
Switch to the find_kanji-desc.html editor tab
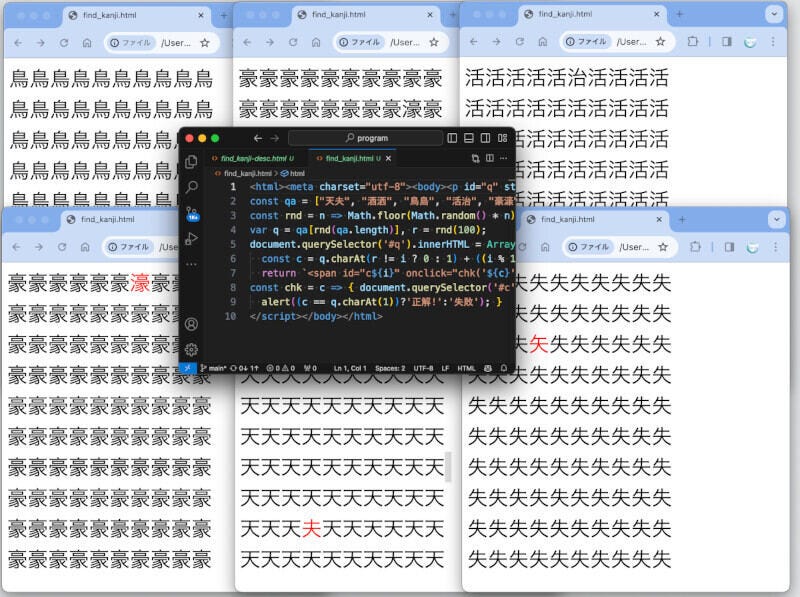253,158
